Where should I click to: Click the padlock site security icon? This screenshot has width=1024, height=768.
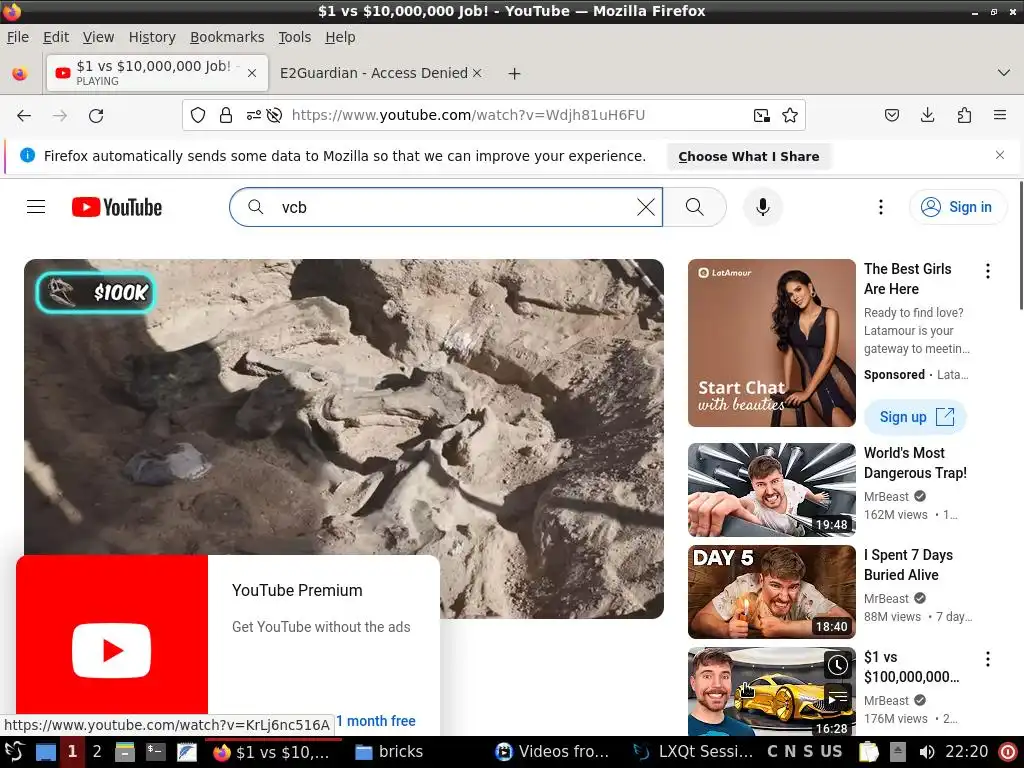point(226,116)
